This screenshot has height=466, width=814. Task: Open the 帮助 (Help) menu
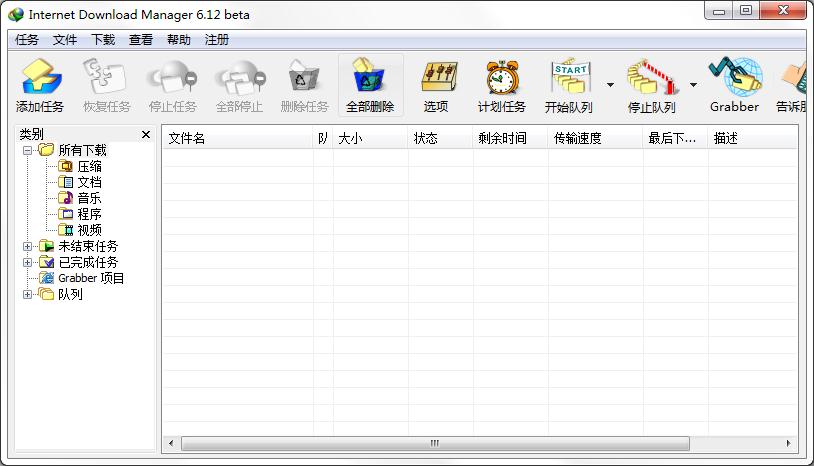click(179, 40)
